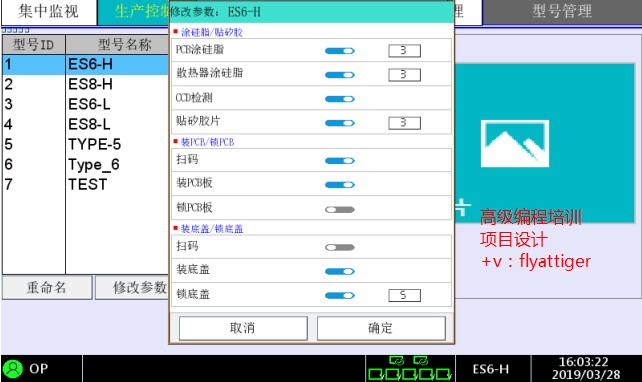Screen dimensions: 642x382
Task: Click the 散热器涂硅脂 value field
Action: click(x=404, y=75)
